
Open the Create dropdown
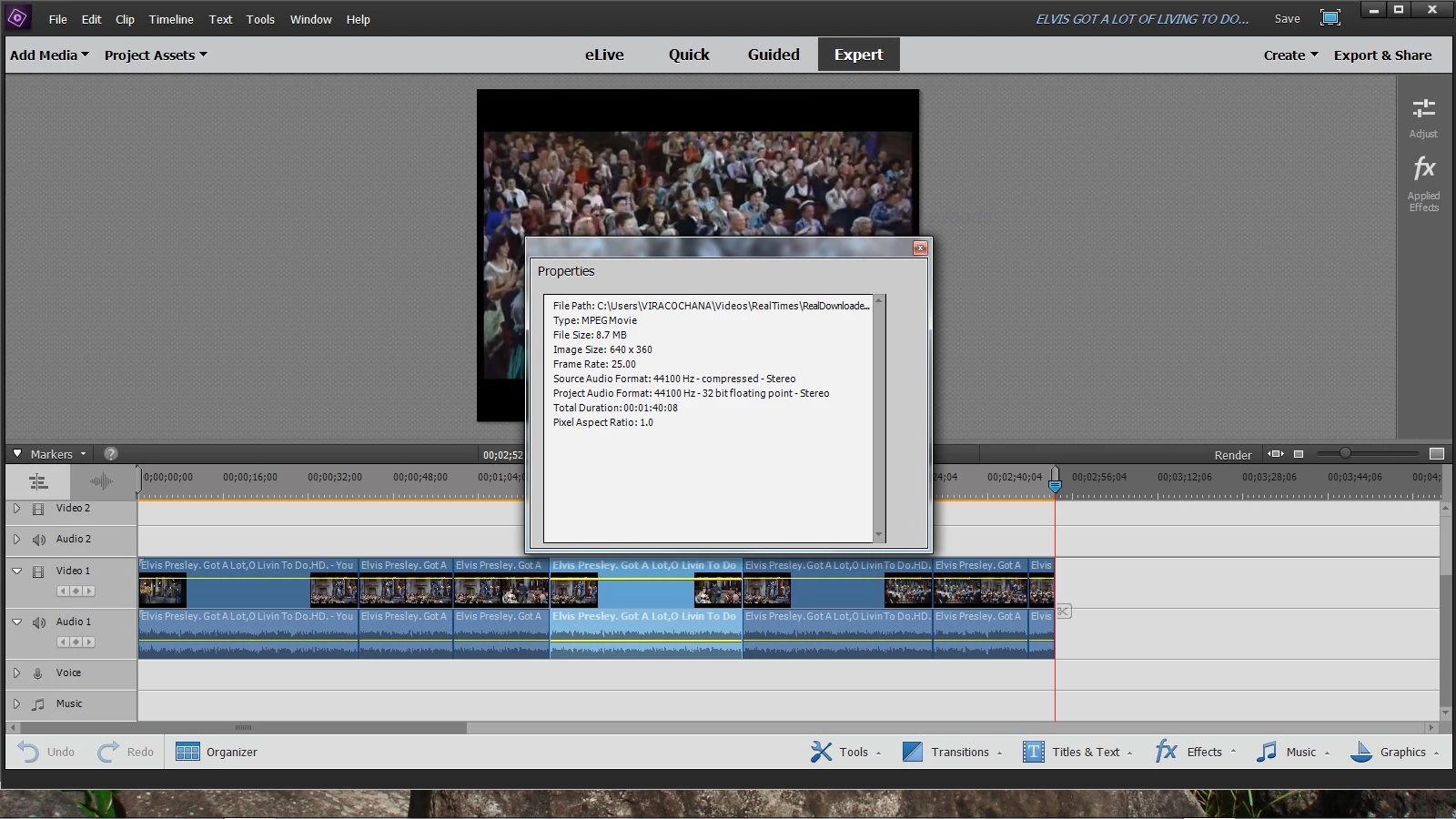pos(1290,55)
